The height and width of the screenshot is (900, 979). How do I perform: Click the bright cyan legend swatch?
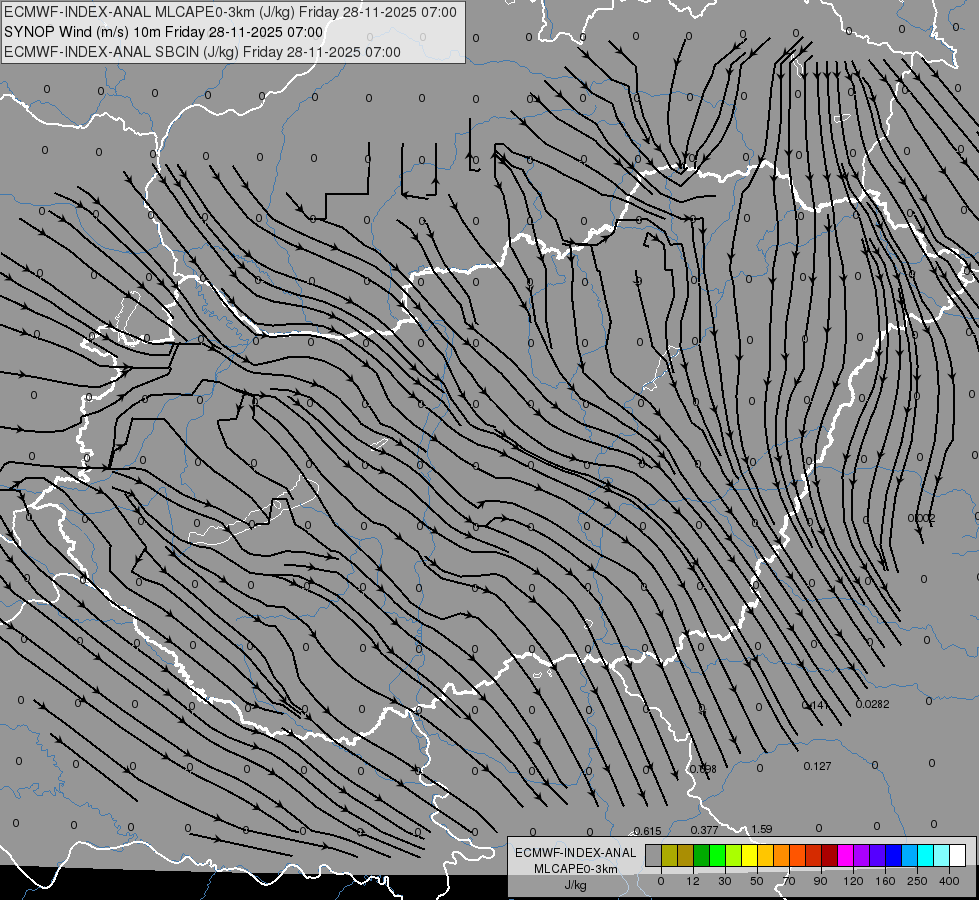tap(925, 855)
